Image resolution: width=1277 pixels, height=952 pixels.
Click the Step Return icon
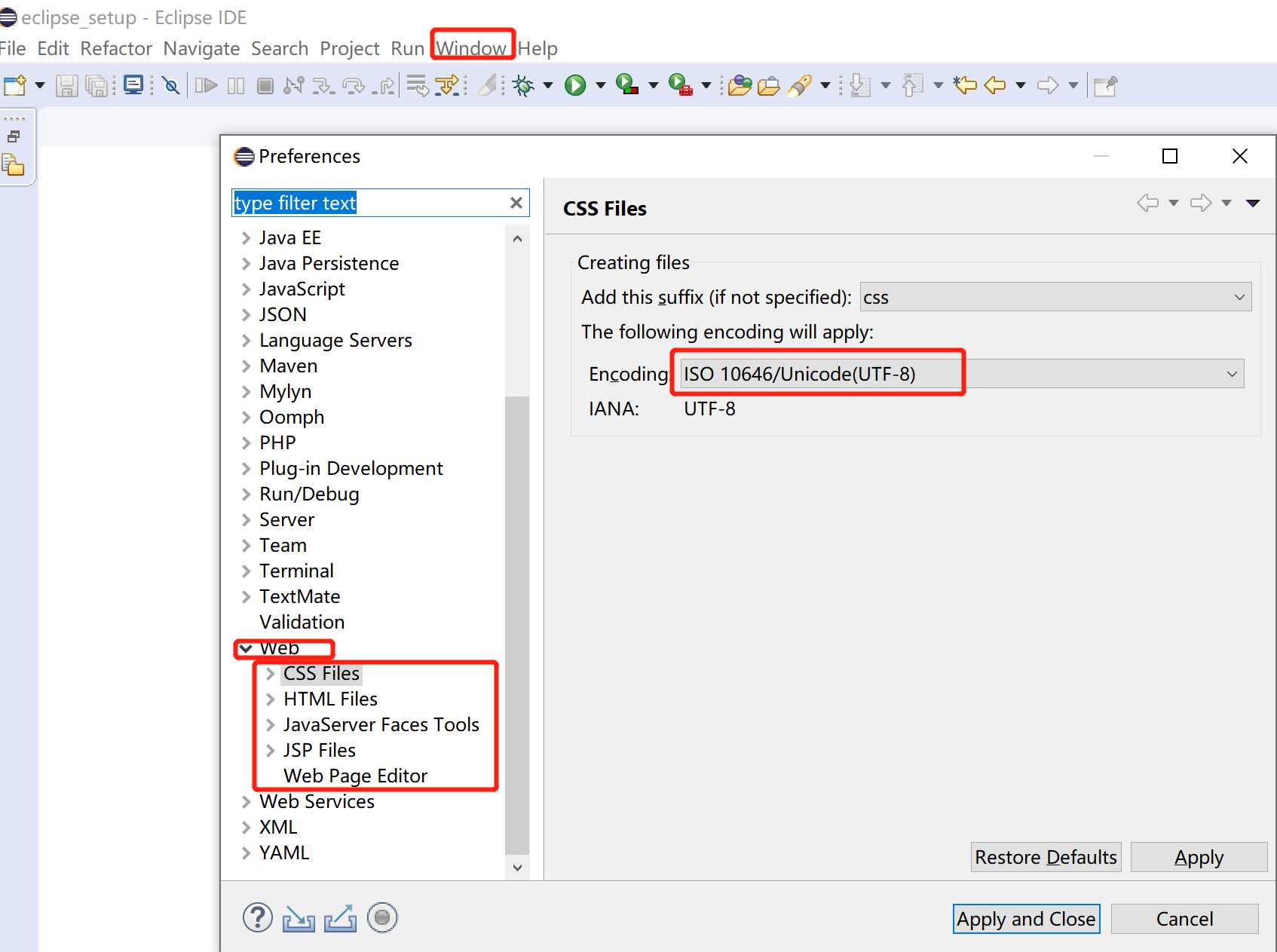pos(384,85)
